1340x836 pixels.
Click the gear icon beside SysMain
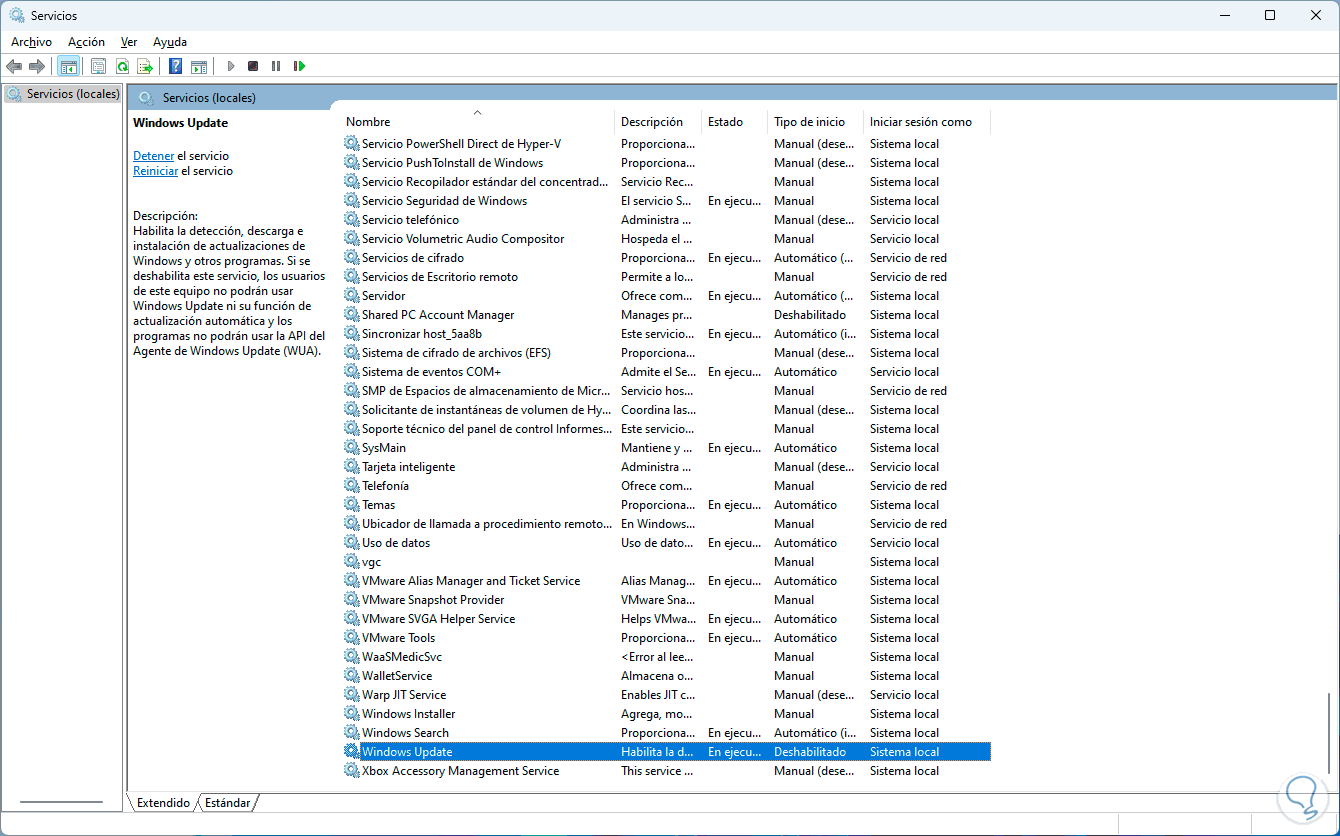coord(351,448)
